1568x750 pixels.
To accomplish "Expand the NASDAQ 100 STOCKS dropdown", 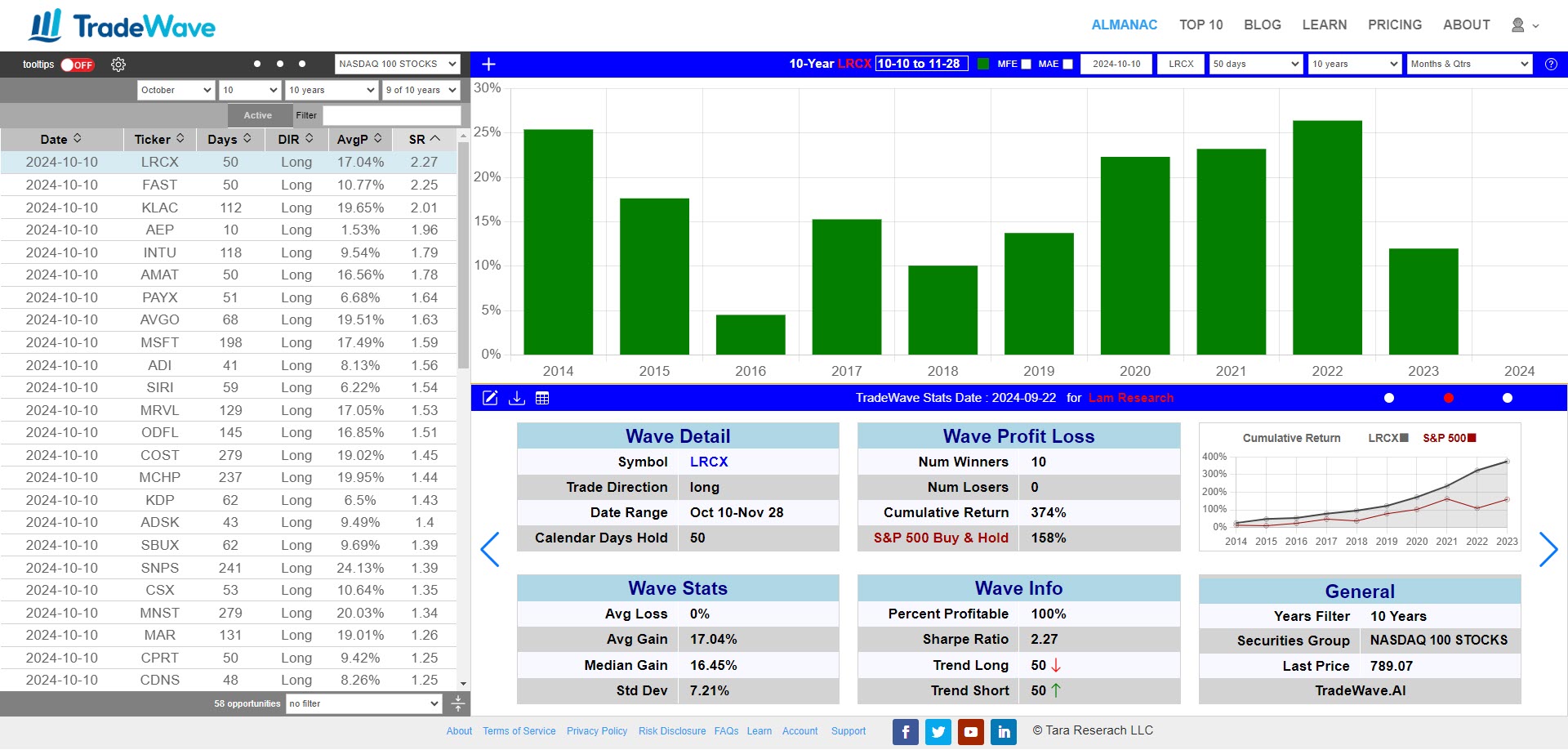I will click(x=397, y=64).
